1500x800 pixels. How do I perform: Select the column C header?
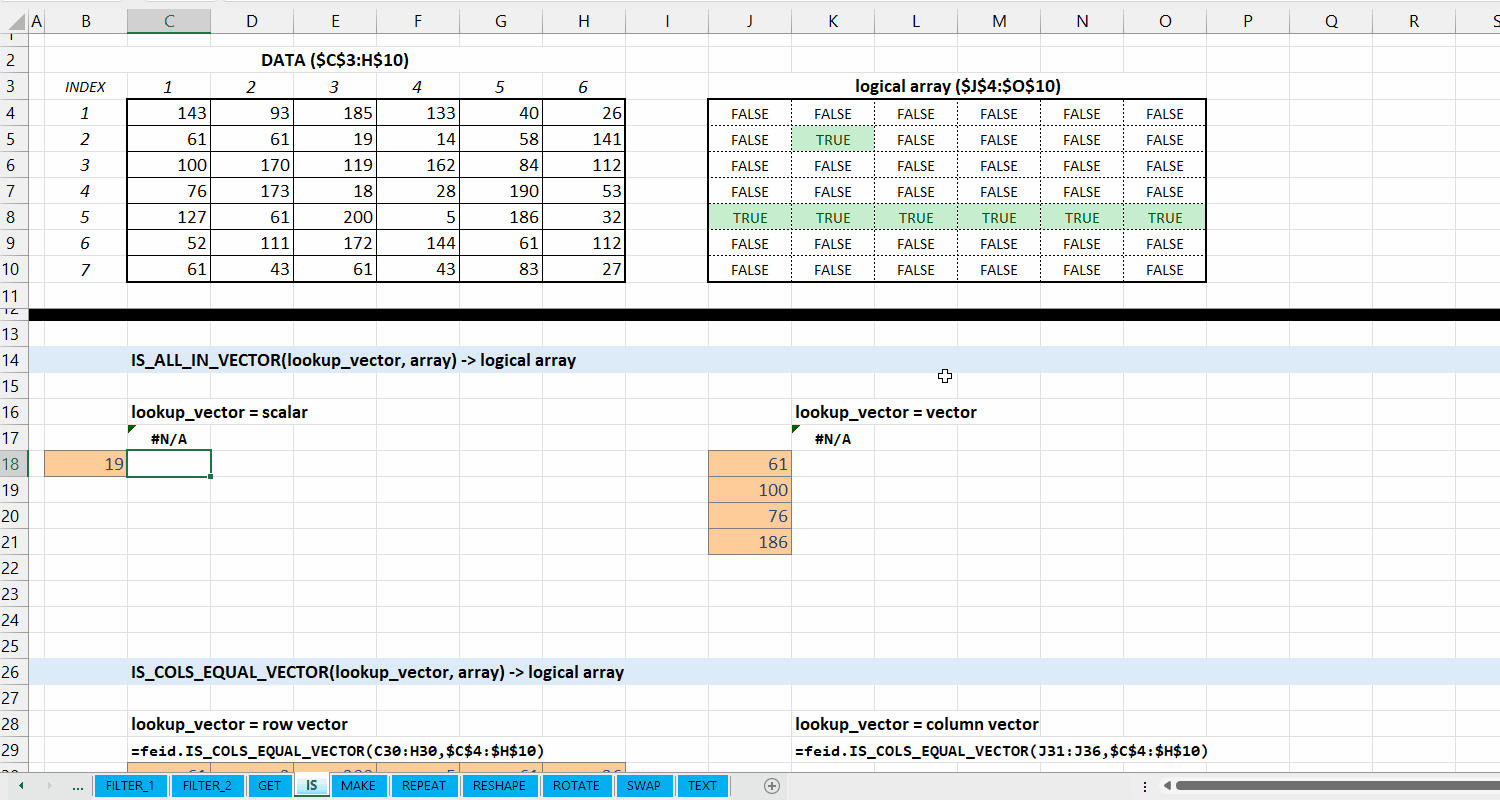[169, 21]
